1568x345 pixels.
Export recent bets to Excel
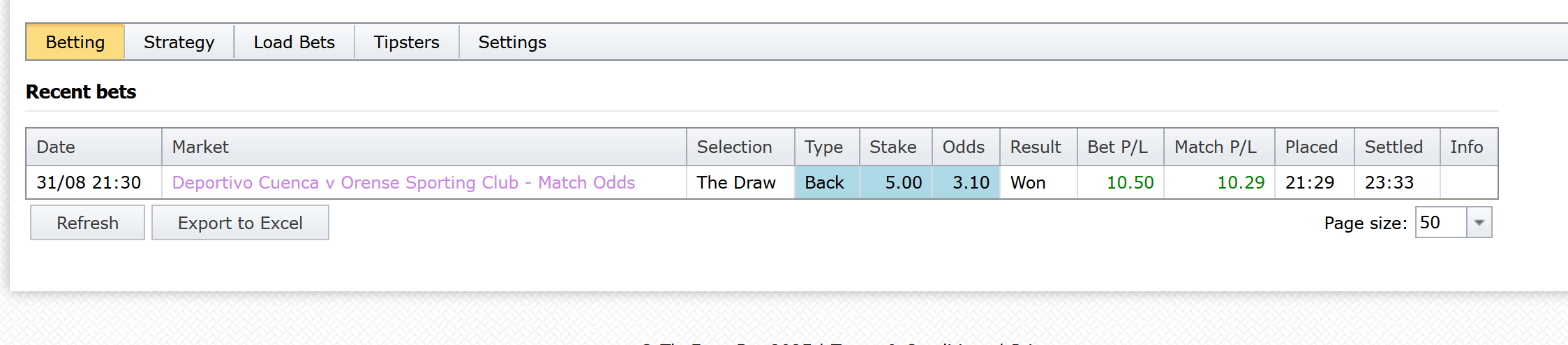[x=240, y=223]
